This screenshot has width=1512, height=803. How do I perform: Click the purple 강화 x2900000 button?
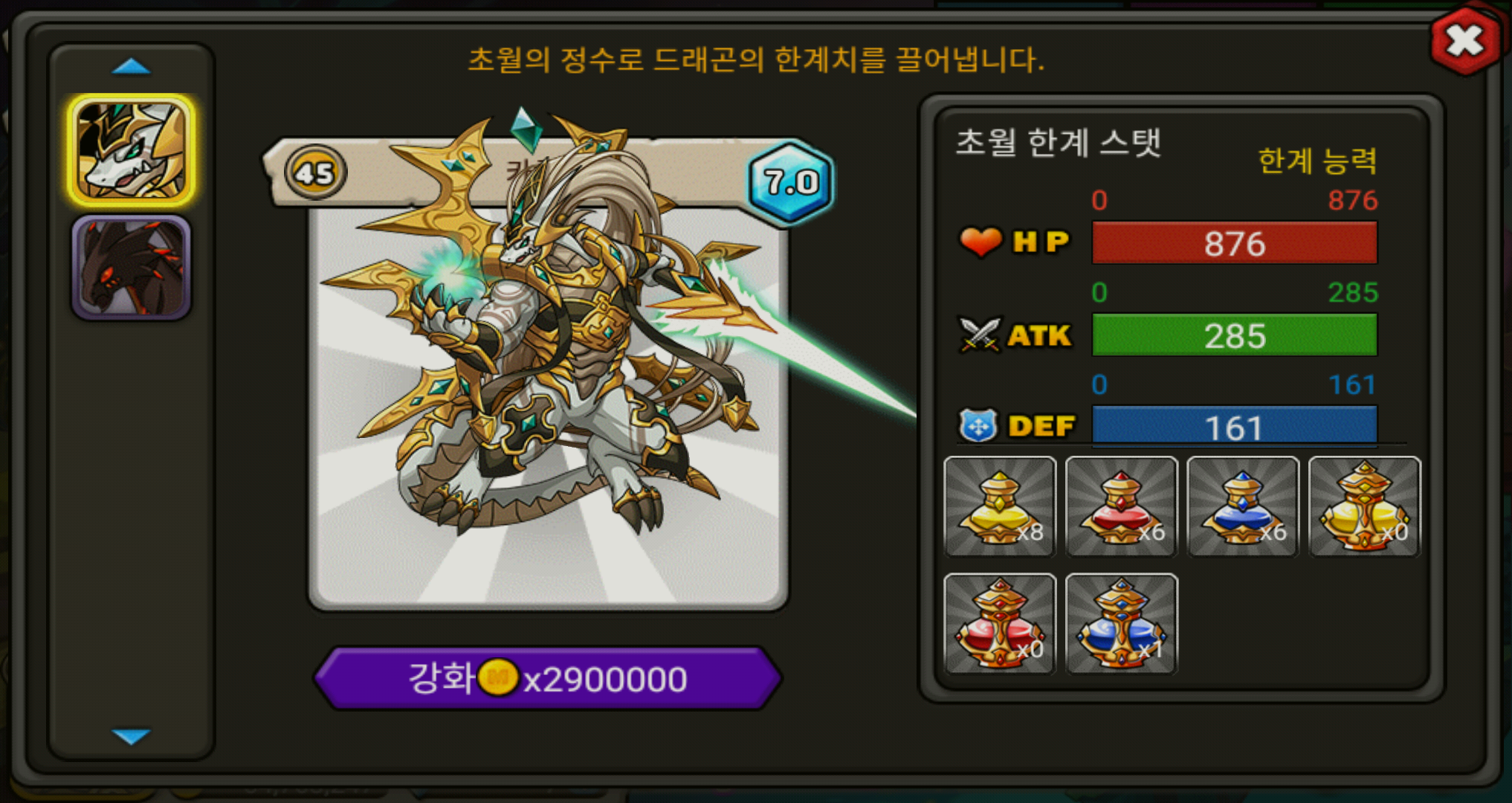[x=548, y=677]
